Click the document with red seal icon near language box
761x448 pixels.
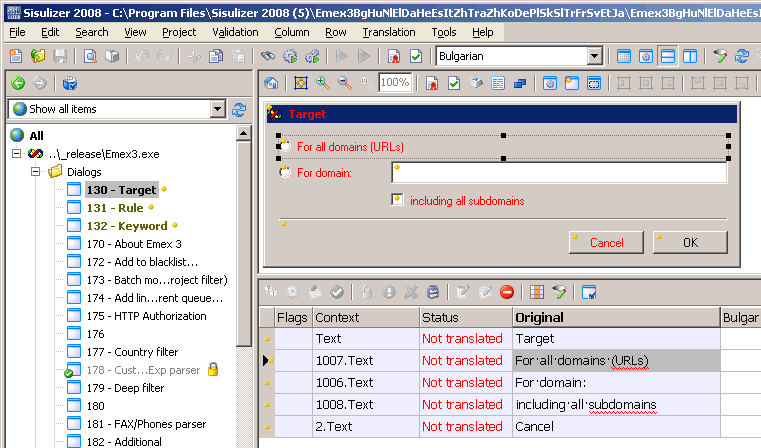(x=394, y=56)
